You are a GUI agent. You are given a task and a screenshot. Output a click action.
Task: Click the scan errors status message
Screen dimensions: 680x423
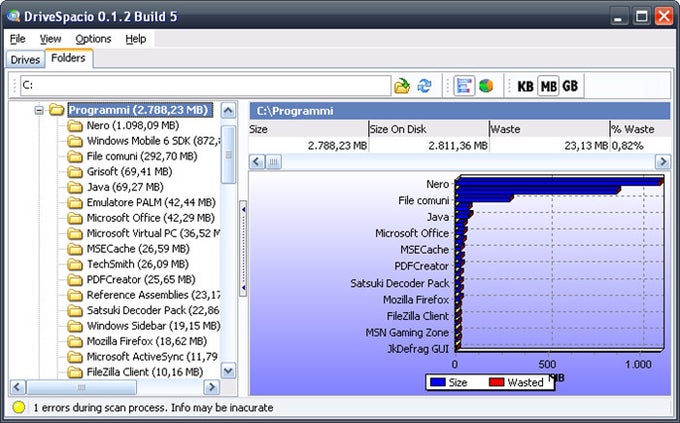tap(153, 408)
